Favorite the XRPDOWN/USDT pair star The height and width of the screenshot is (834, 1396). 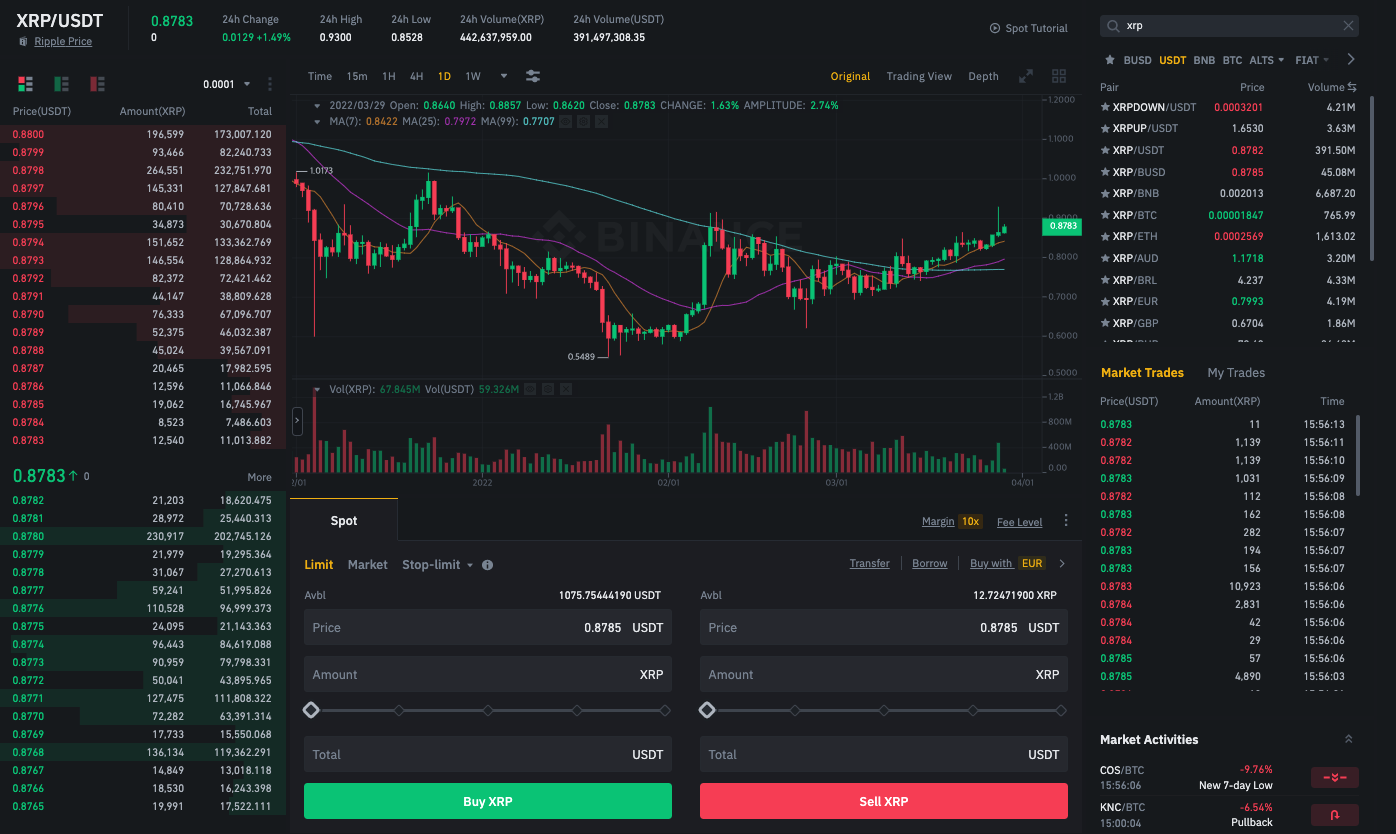tap(1105, 107)
